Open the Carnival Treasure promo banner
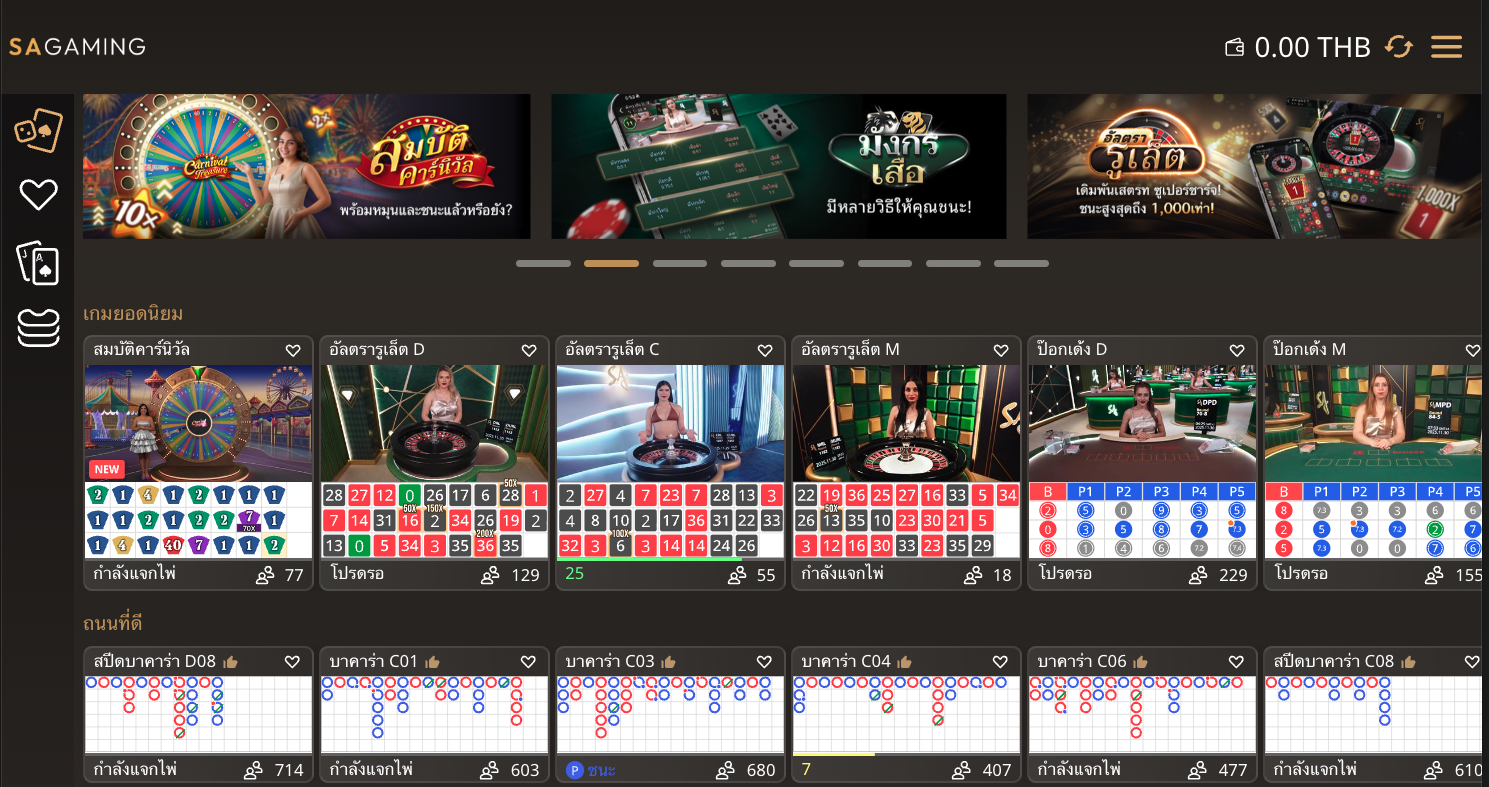 click(306, 166)
